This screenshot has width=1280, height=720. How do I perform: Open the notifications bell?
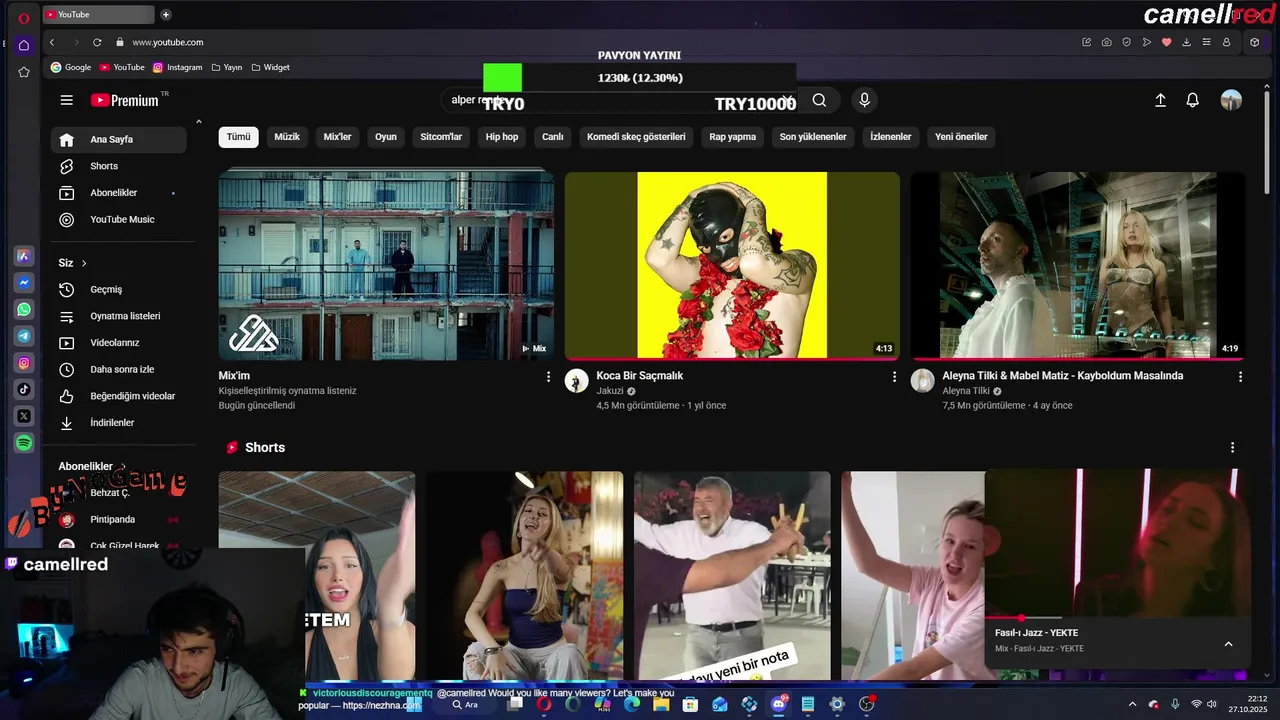pyautogui.click(x=1192, y=100)
